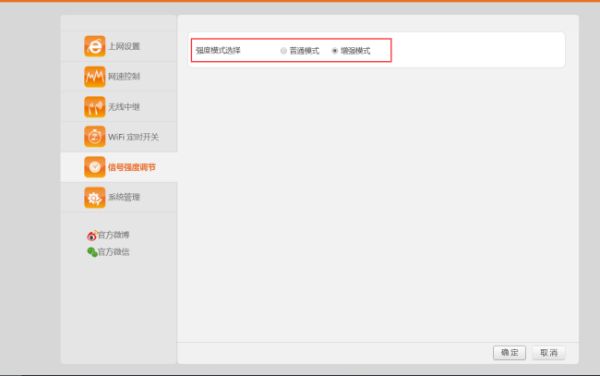Viewport: 600px width, 376px height.
Task: Click the 无线中继 antenna icon
Action: click(x=95, y=107)
